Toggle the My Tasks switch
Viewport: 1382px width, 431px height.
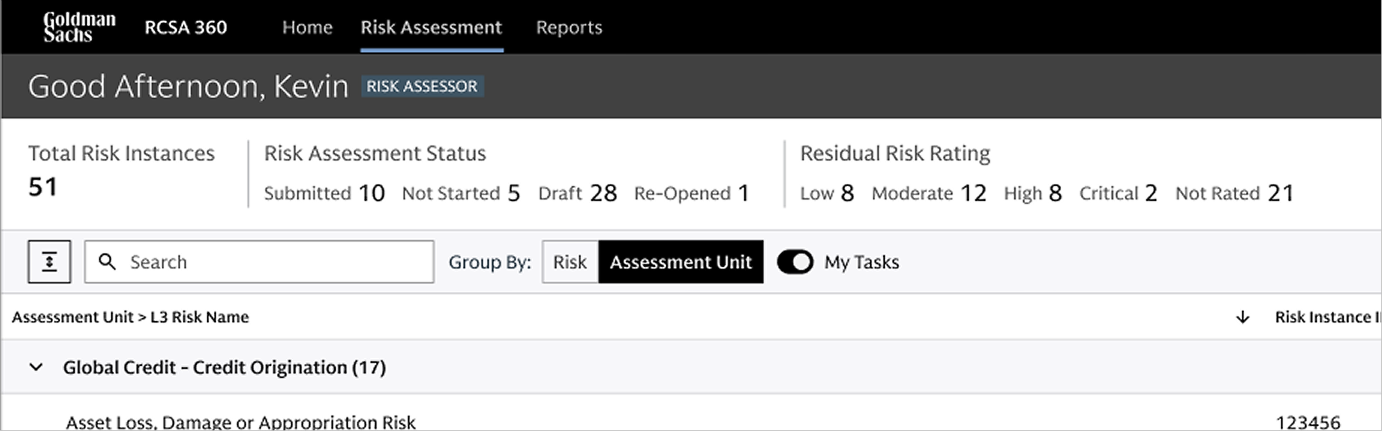[x=795, y=262]
